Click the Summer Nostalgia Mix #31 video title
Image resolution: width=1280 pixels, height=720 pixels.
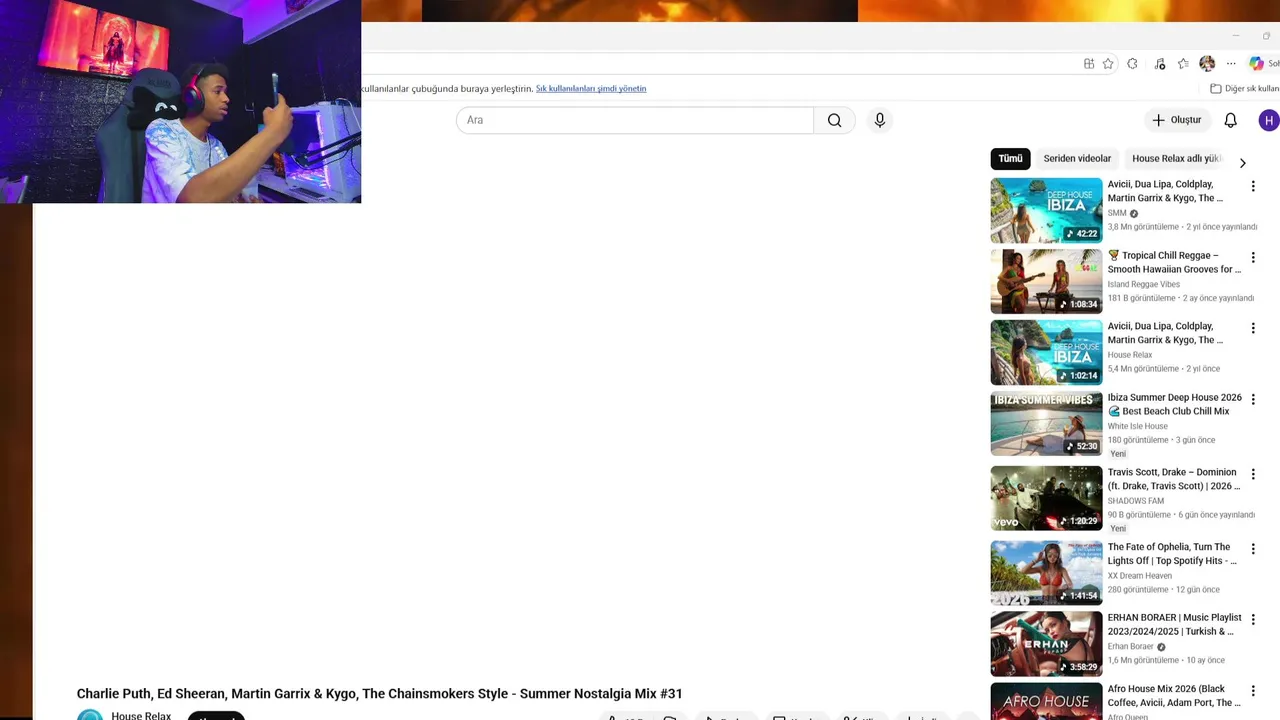[x=379, y=694]
